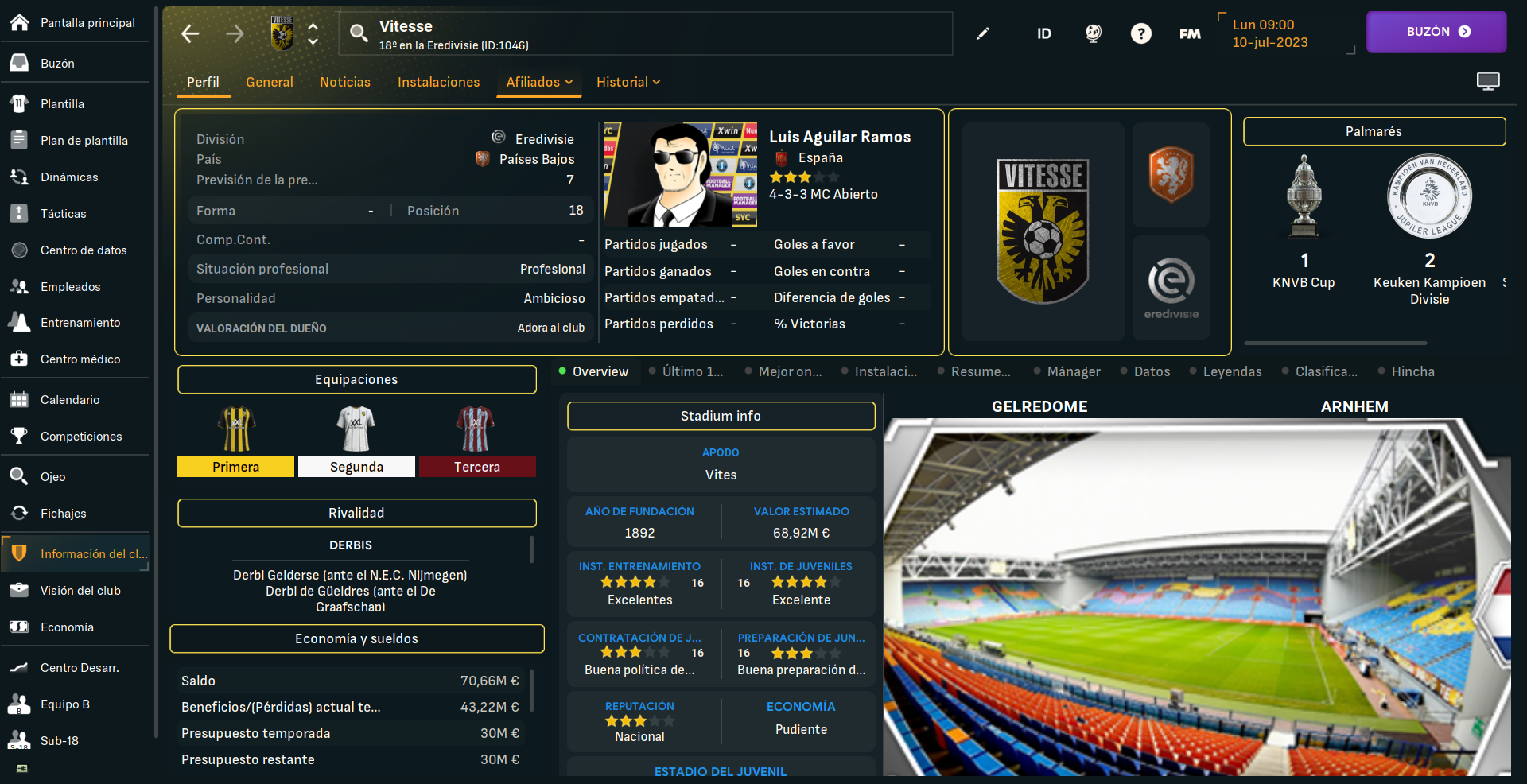Click the ID toolbar icon
1527x784 pixels.
[1044, 33]
